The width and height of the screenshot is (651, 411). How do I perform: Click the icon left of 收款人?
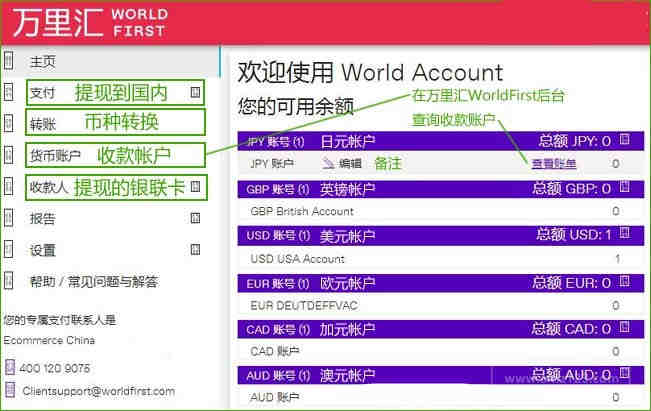tap(9, 186)
